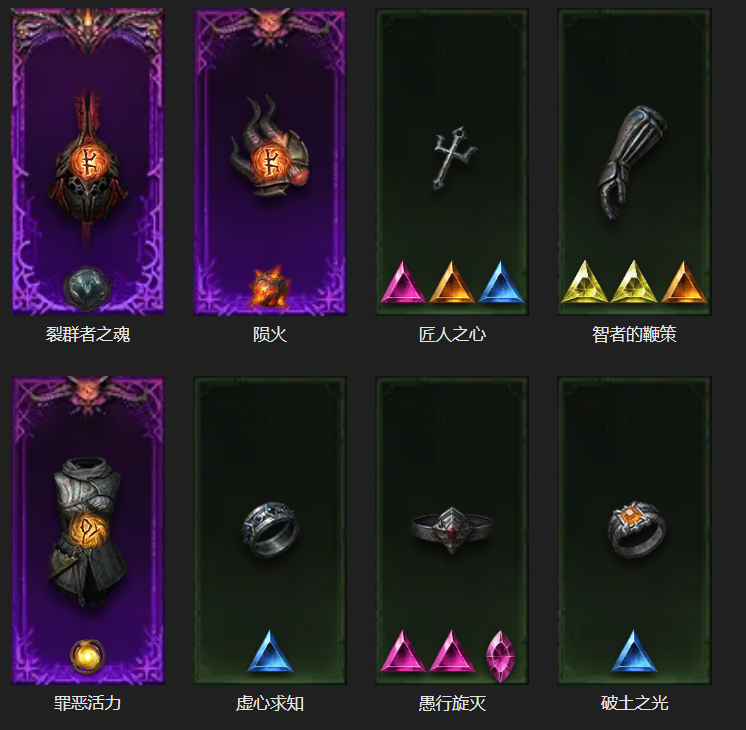The image size is (746, 730).
Task: Select the gauntlet glove in 智者的鞭策 card
Action: click(631, 162)
